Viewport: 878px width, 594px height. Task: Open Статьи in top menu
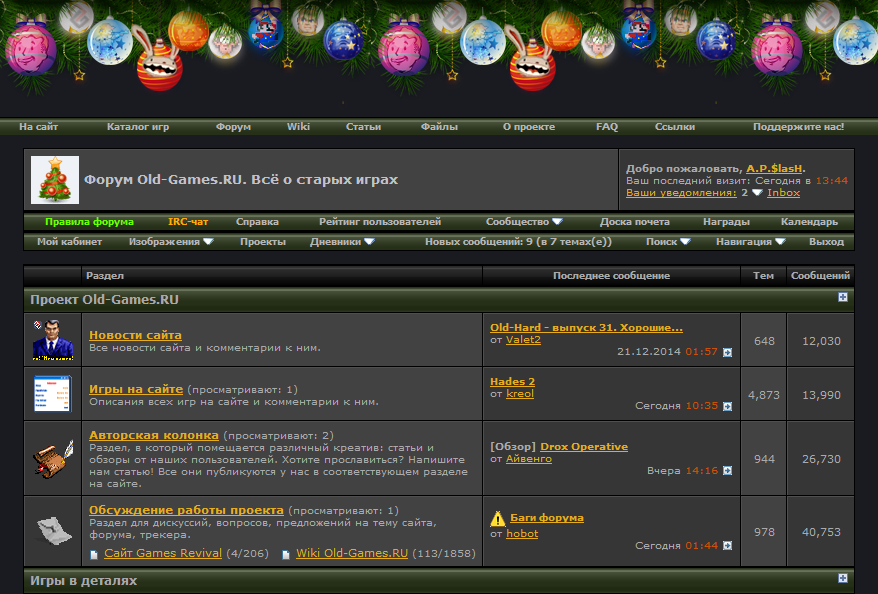click(363, 127)
